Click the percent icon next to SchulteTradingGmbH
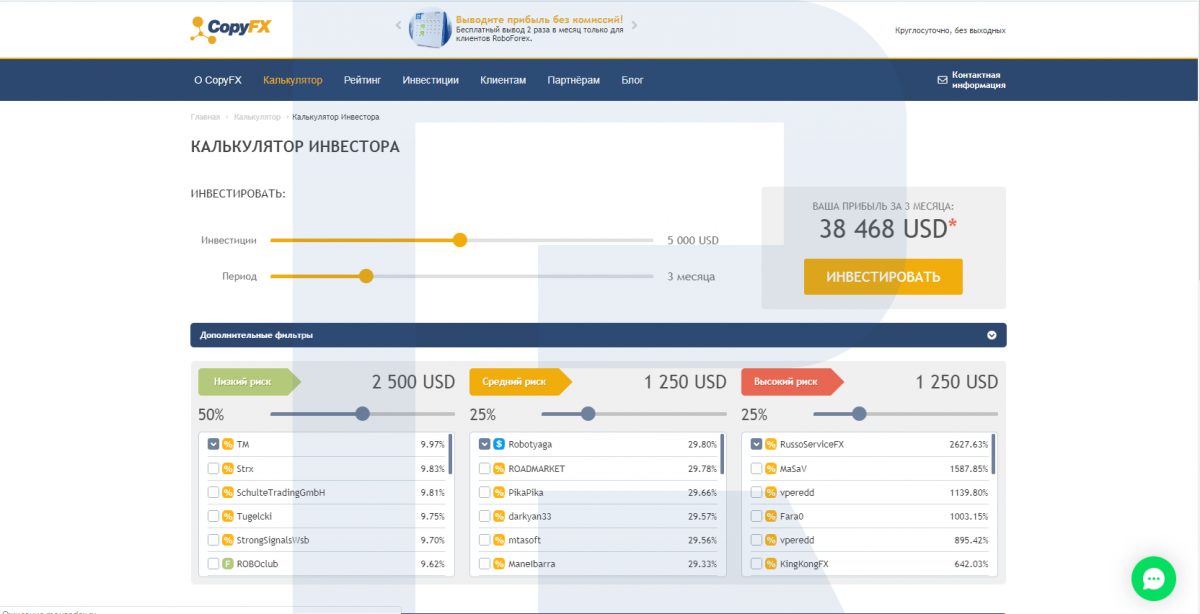Viewport: 1200px width, 614px height. pyautogui.click(x=228, y=492)
